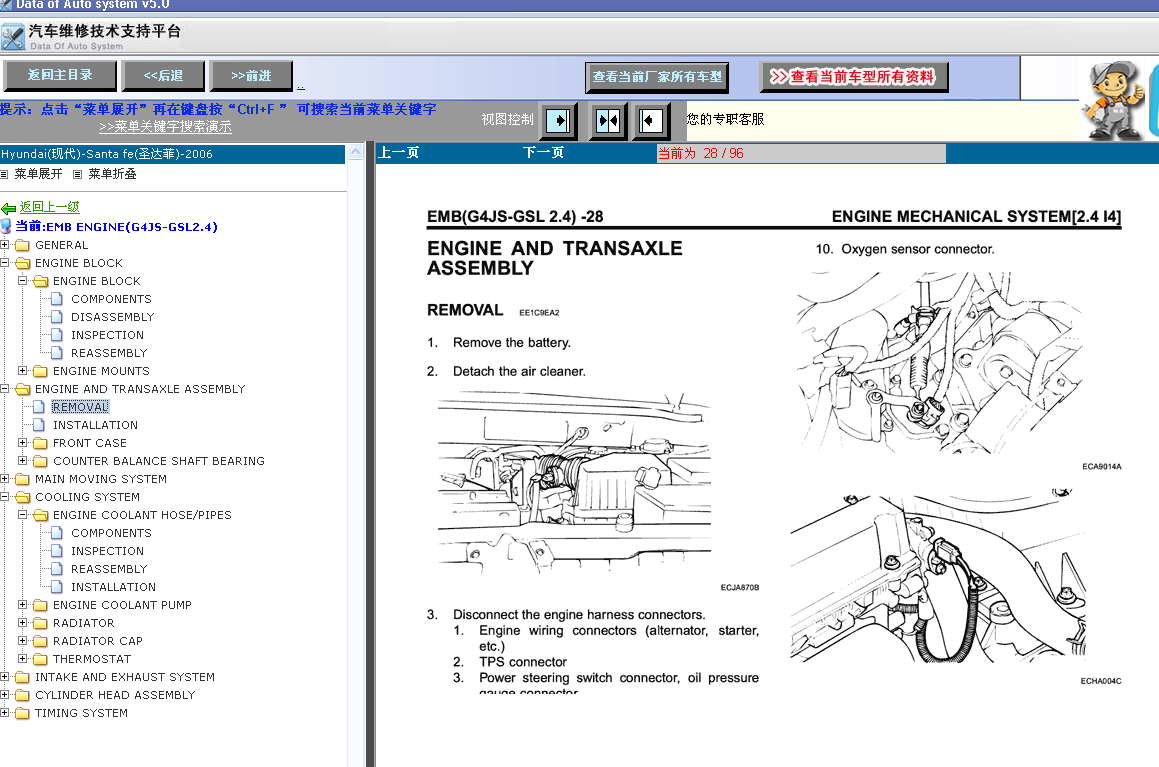Click the page indicator field 28 / 96
The height and width of the screenshot is (767, 1159).
click(801, 154)
